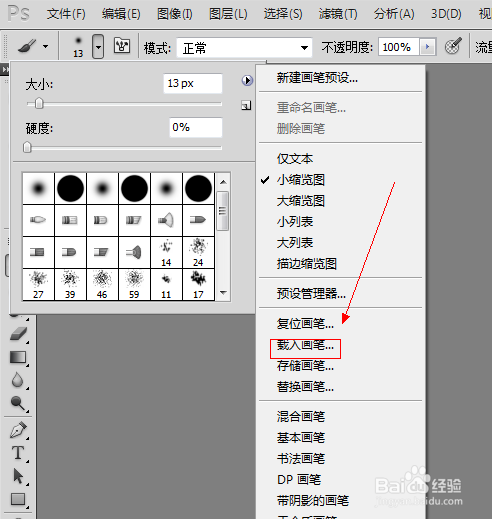492x519 pixels.
Task: Select the Type tool
Action: point(18,453)
